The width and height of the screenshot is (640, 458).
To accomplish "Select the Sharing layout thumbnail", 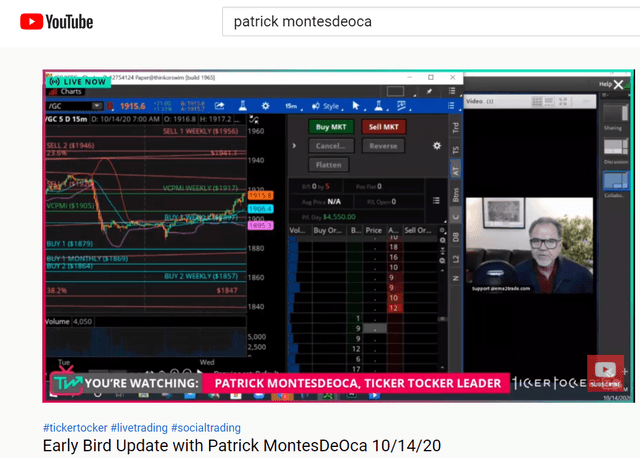I will click(x=616, y=113).
